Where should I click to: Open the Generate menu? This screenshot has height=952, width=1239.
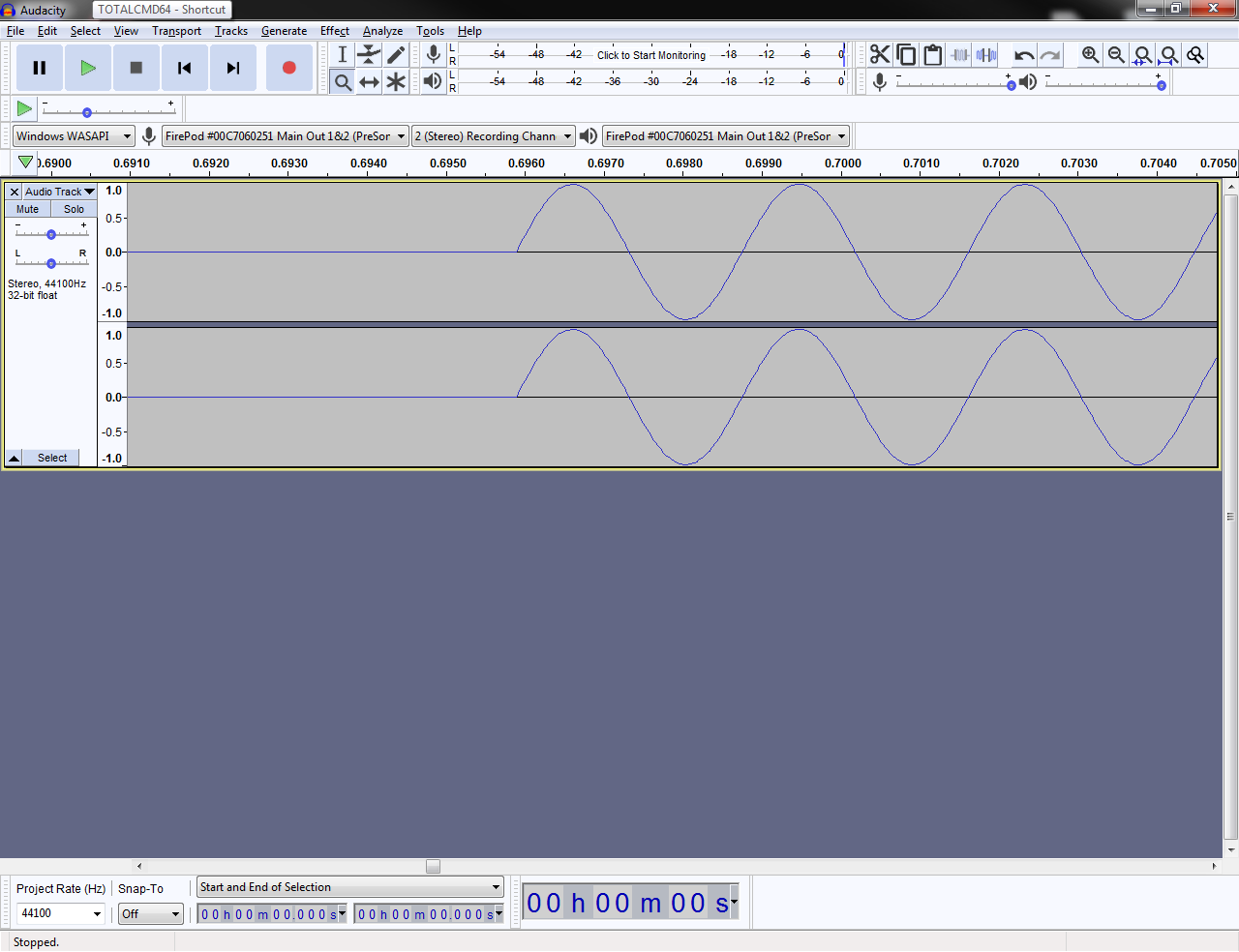coord(284,31)
